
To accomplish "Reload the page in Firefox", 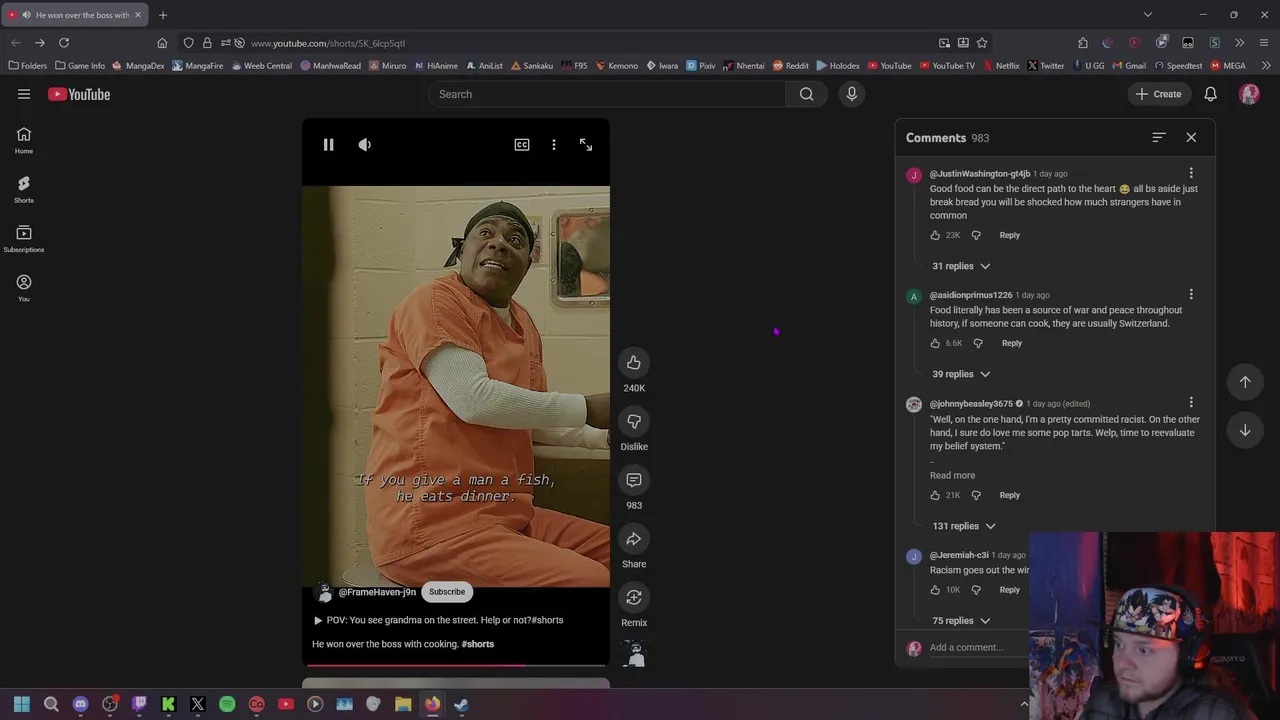I will [64, 43].
